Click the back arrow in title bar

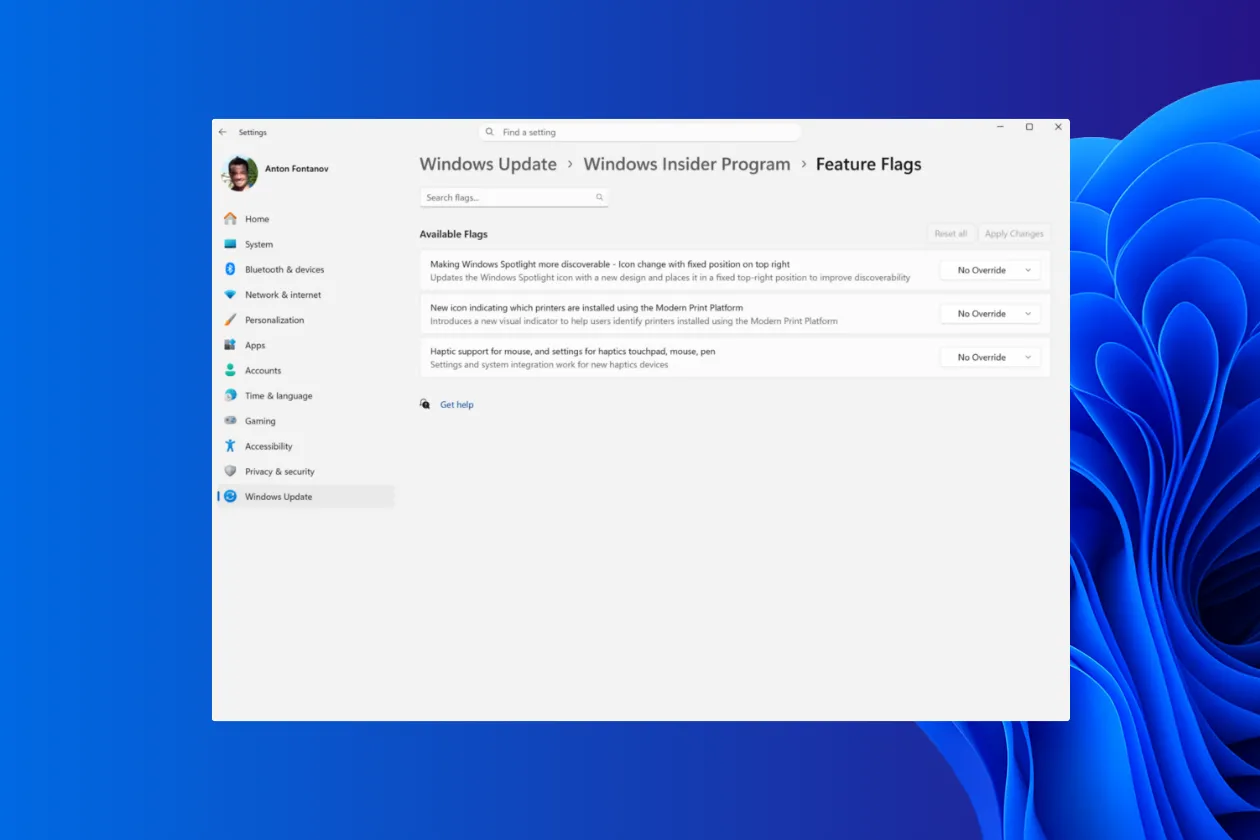click(x=222, y=132)
